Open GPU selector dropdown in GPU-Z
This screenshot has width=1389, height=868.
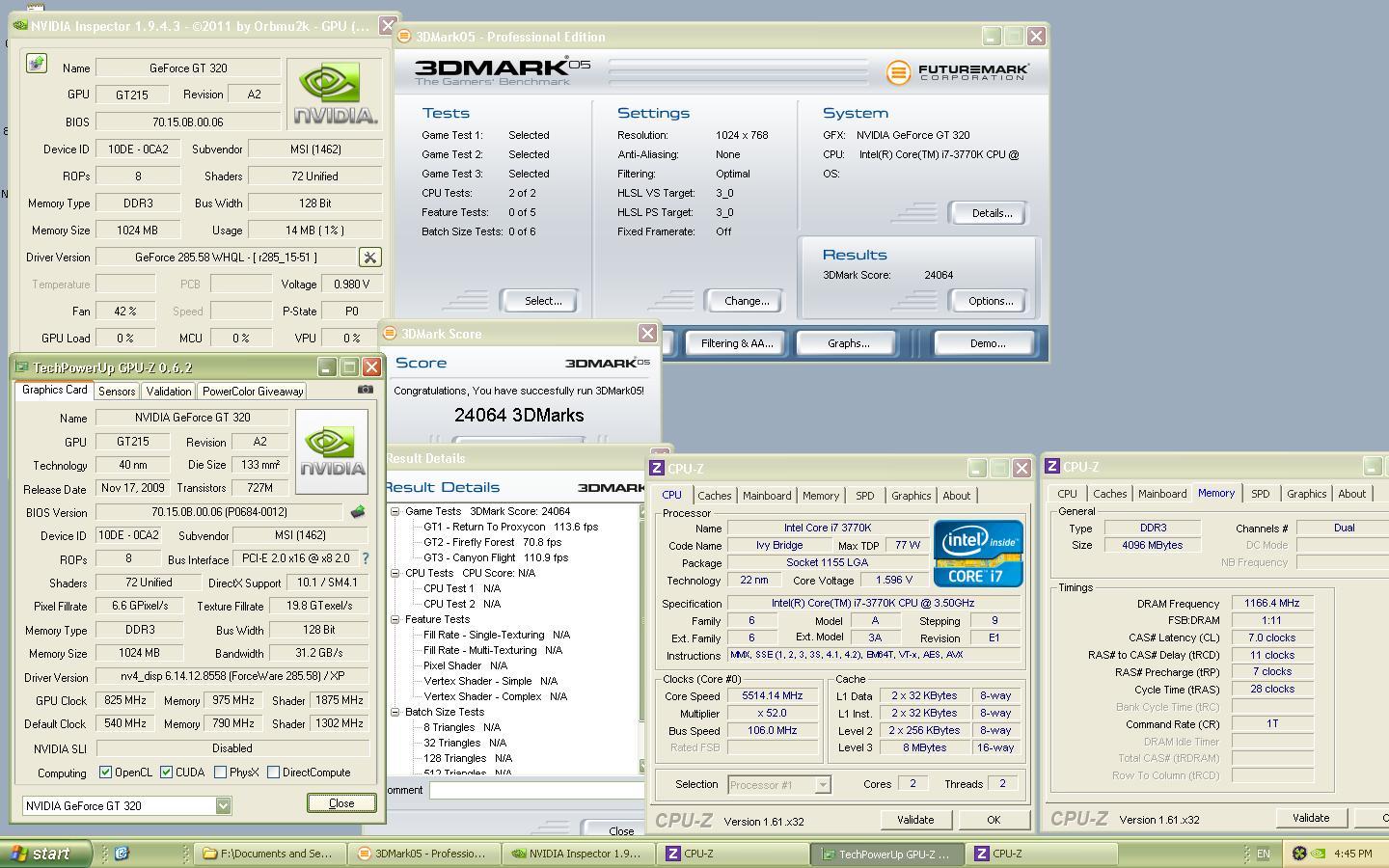tap(223, 805)
